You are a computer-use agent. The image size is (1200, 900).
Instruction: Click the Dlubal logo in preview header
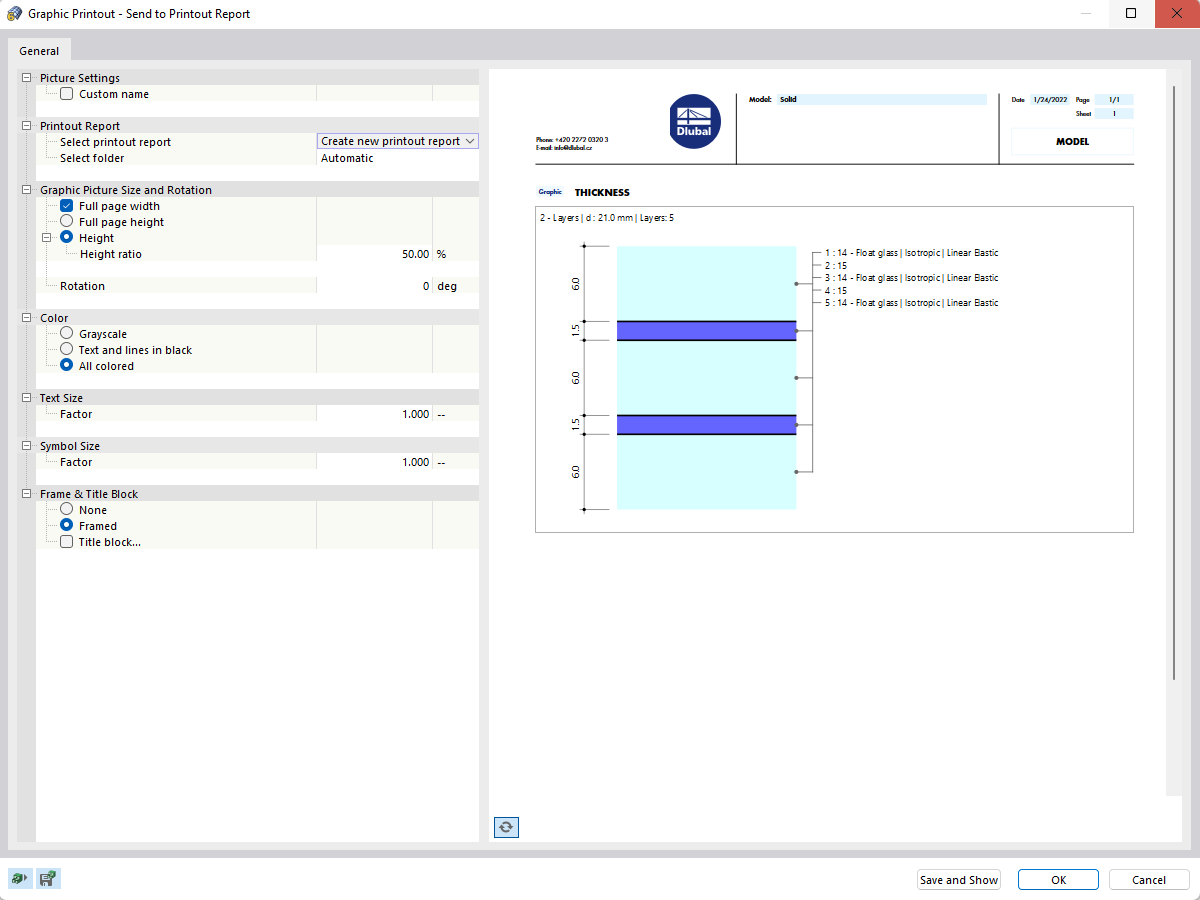point(695,122)
